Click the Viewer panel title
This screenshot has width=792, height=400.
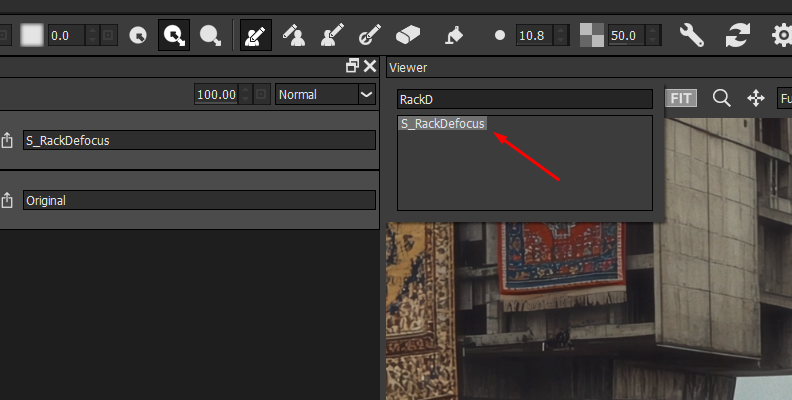pyautogui.click(x=408, y=67)
